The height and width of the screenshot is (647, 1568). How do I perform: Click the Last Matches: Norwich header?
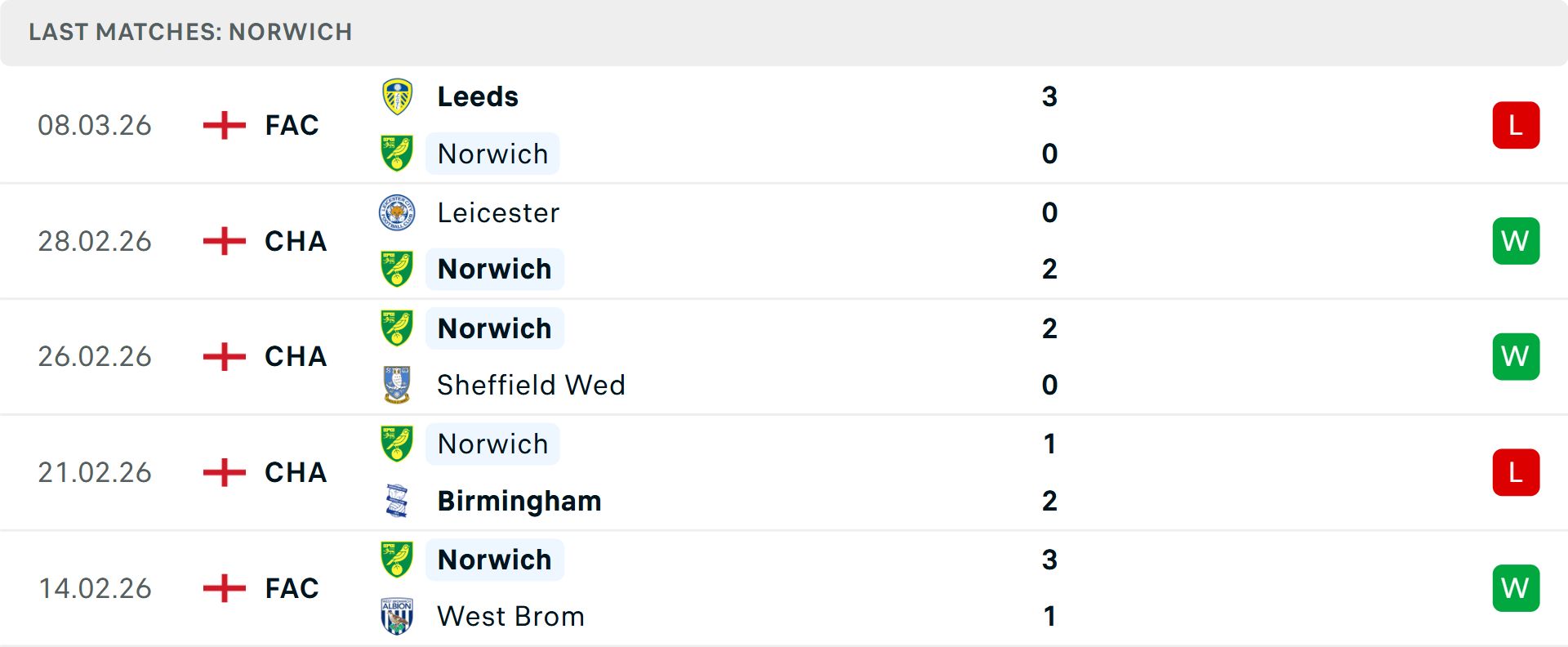[x=190, y=32]
